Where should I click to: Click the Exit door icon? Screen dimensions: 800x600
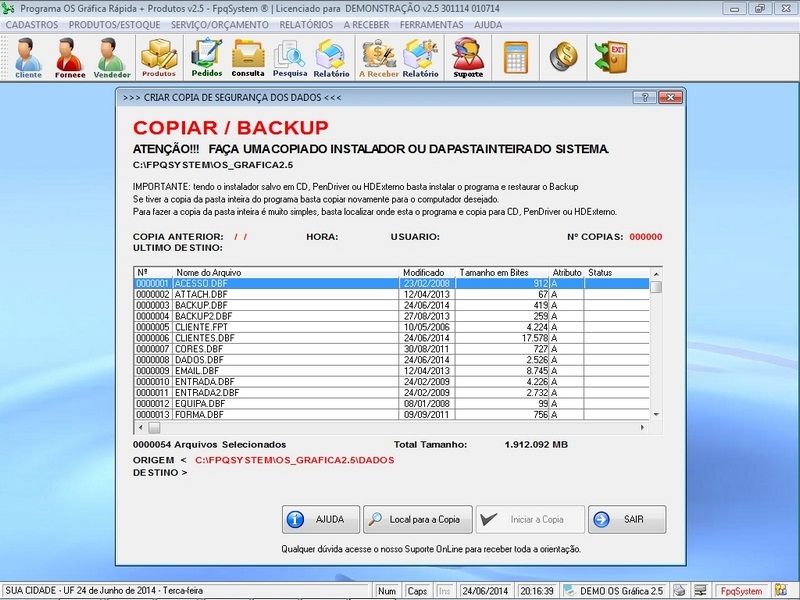[611, 57]
